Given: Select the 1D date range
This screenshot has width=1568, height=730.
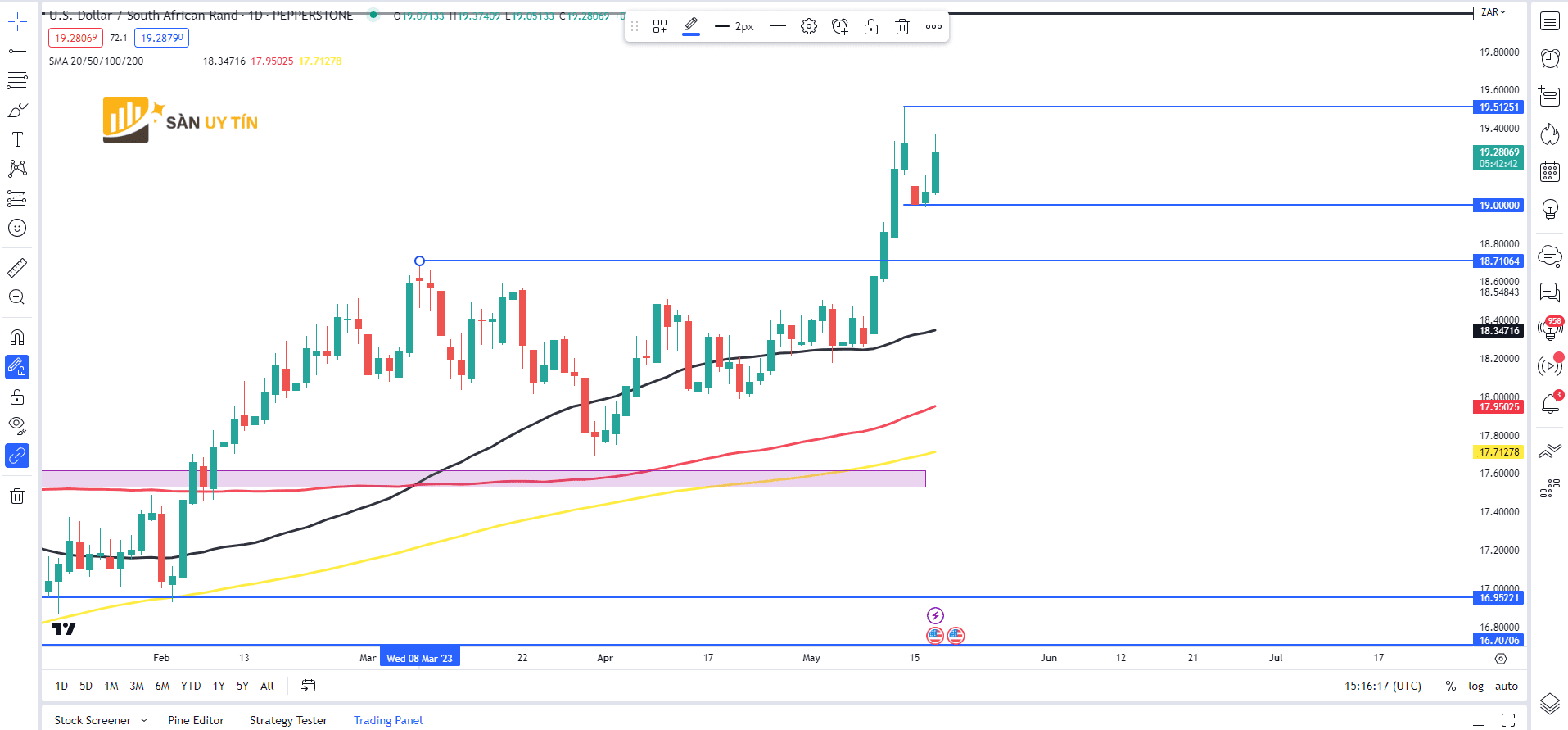Looking at the screenshot, I should click(x=61, y=687).
